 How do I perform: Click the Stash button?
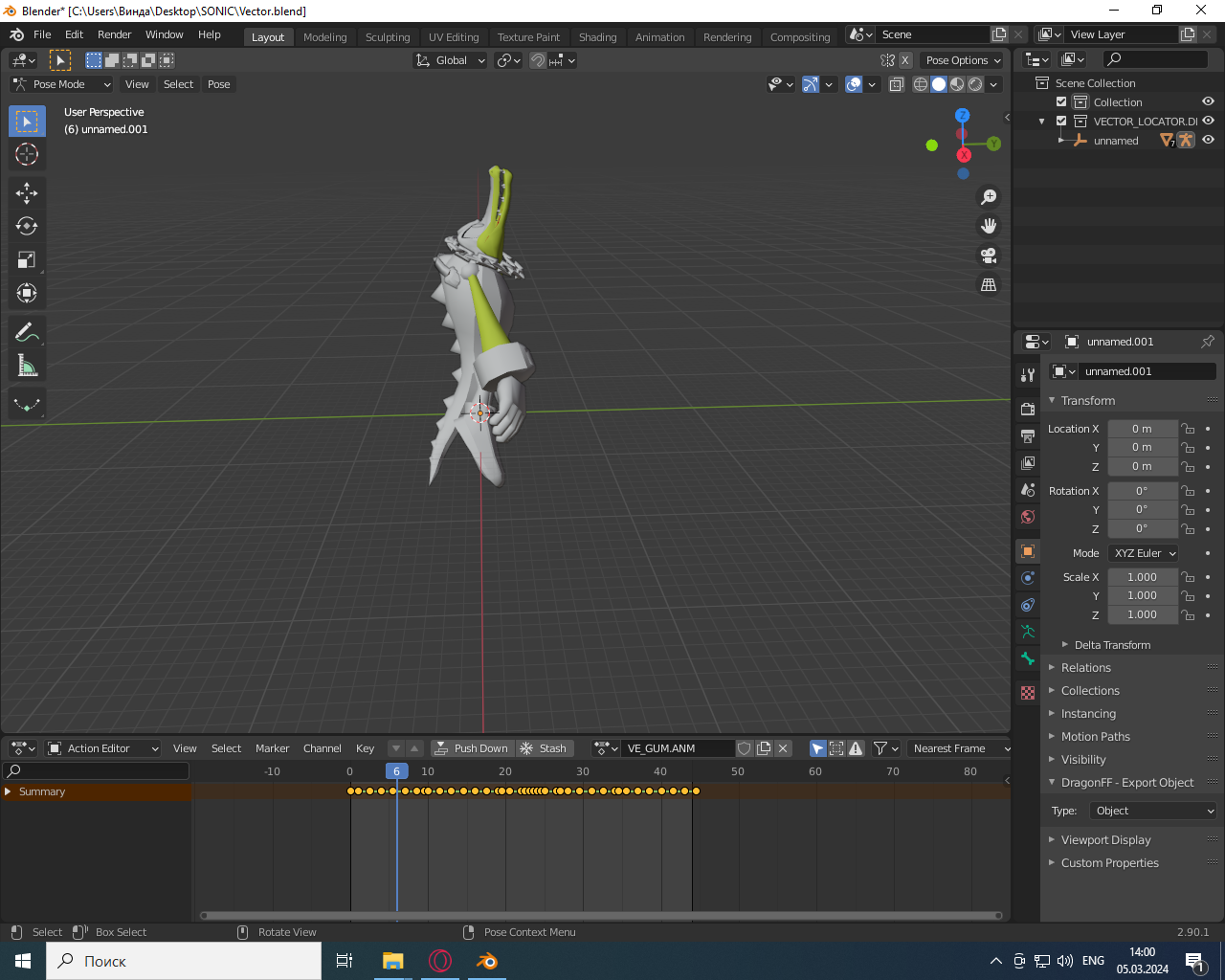coord(546,748)
